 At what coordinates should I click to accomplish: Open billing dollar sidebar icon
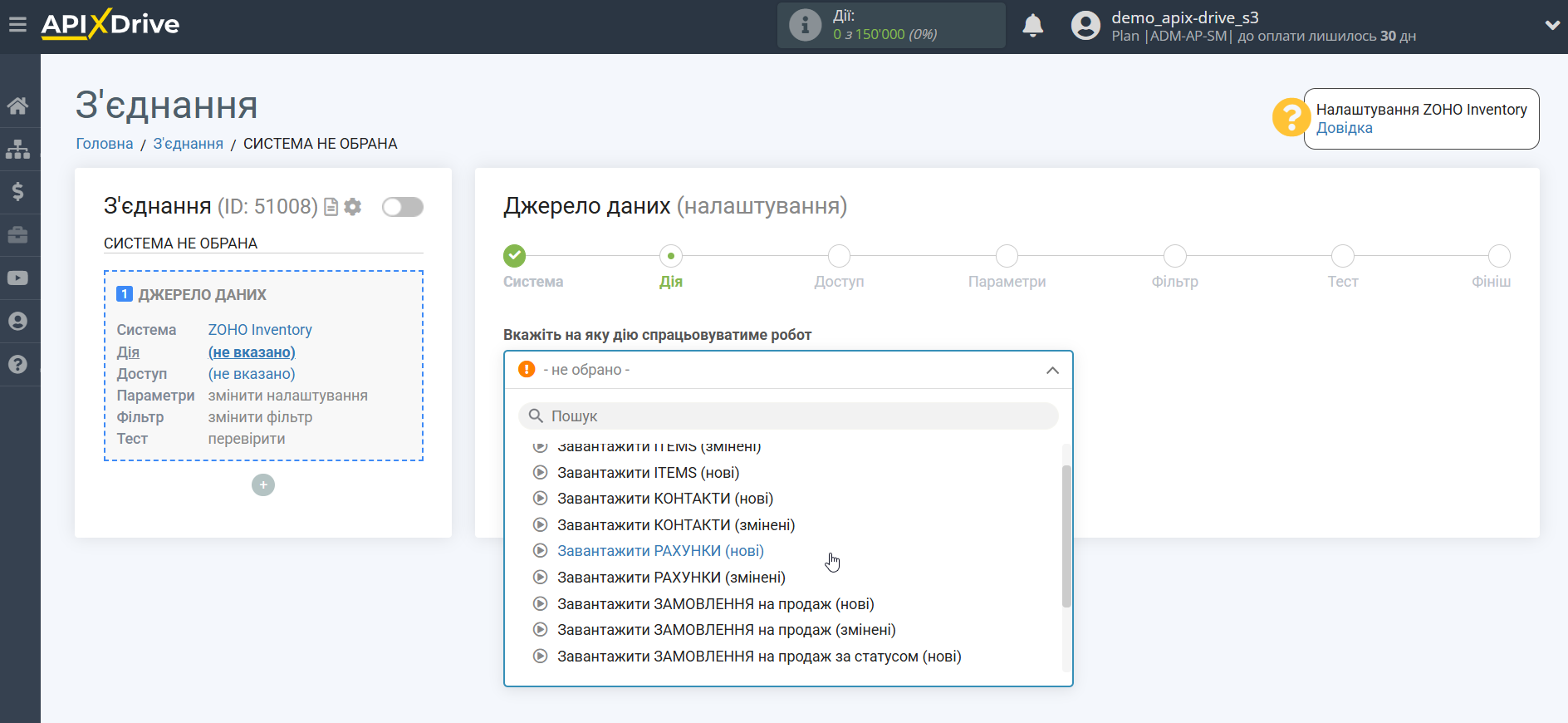tap(17, 192)
